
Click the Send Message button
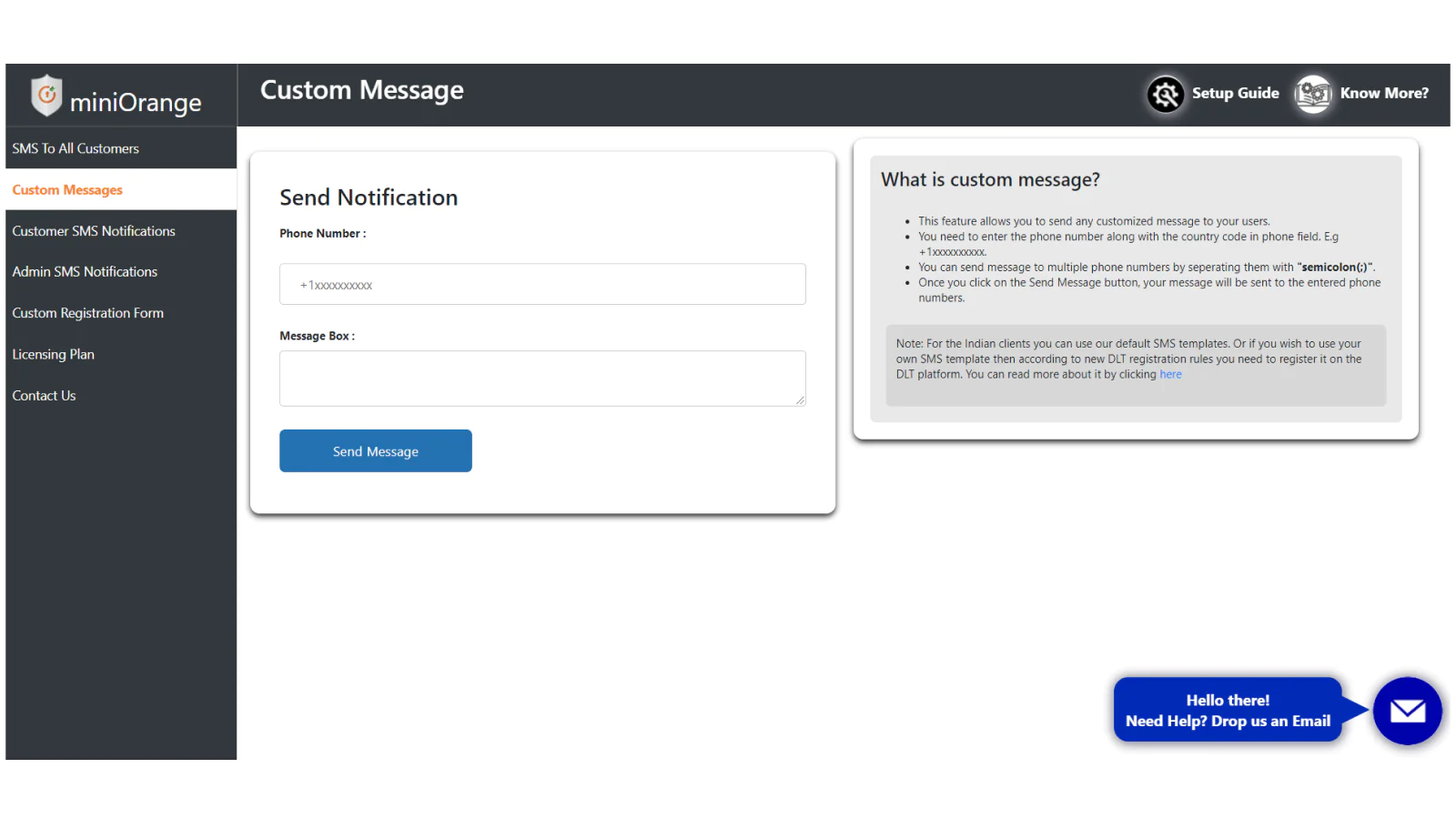(x=376, y=451)
